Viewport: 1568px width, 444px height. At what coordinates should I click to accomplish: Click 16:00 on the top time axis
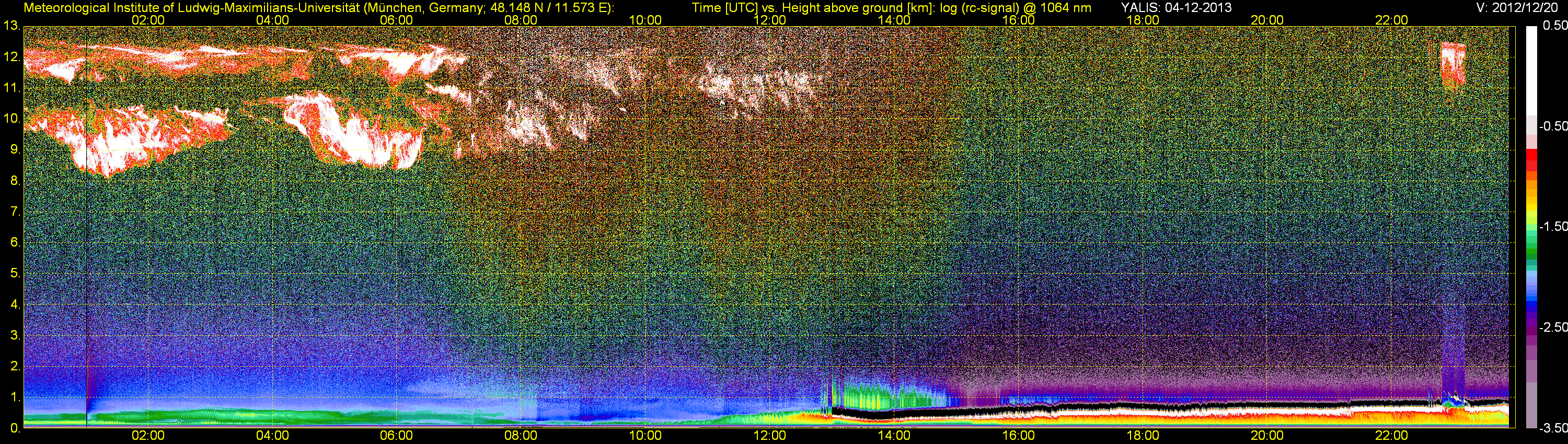pos(1018,20)
